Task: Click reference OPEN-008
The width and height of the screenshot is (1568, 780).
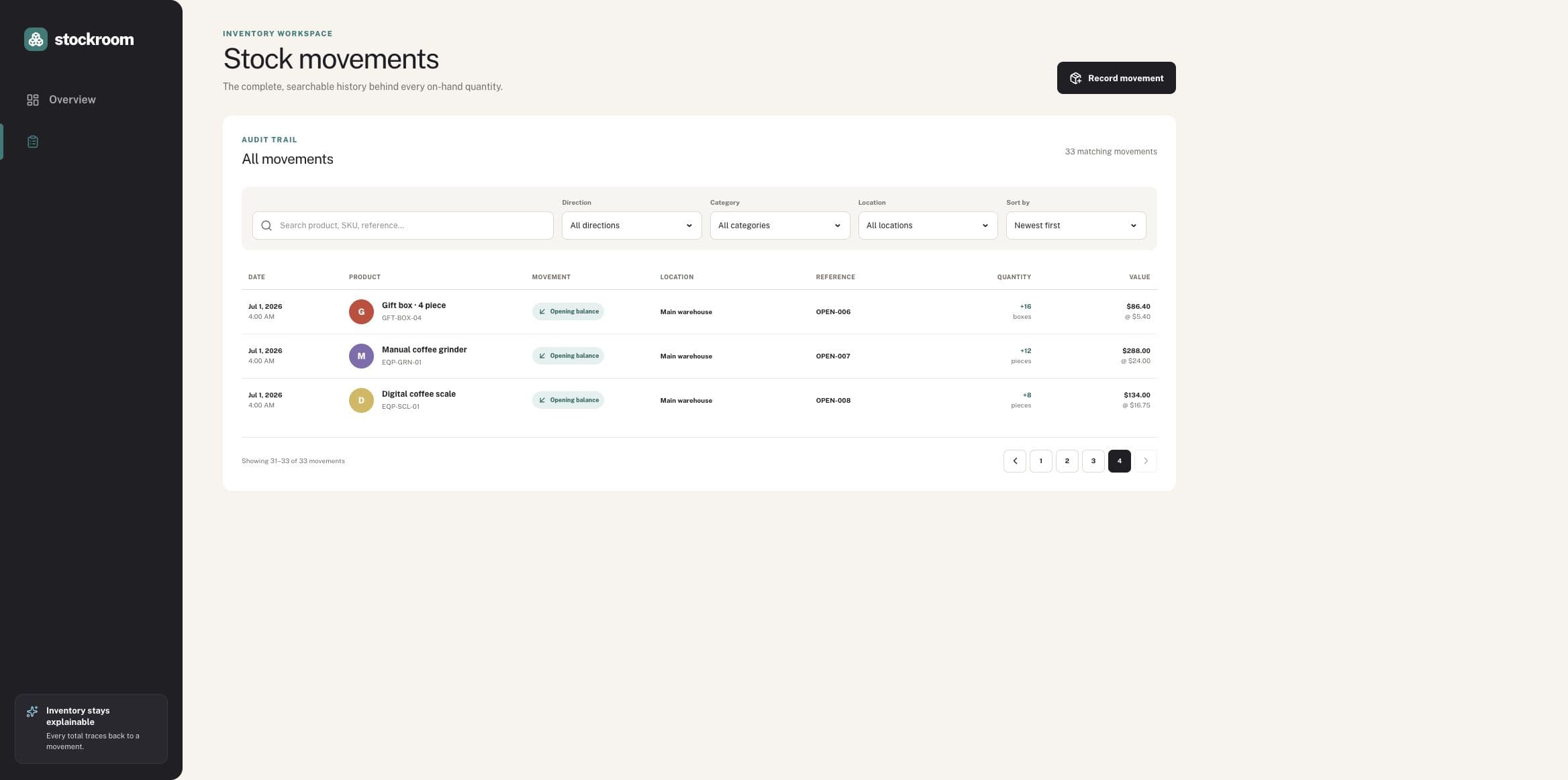Action: pyautogui.click(x=833, y=401)
